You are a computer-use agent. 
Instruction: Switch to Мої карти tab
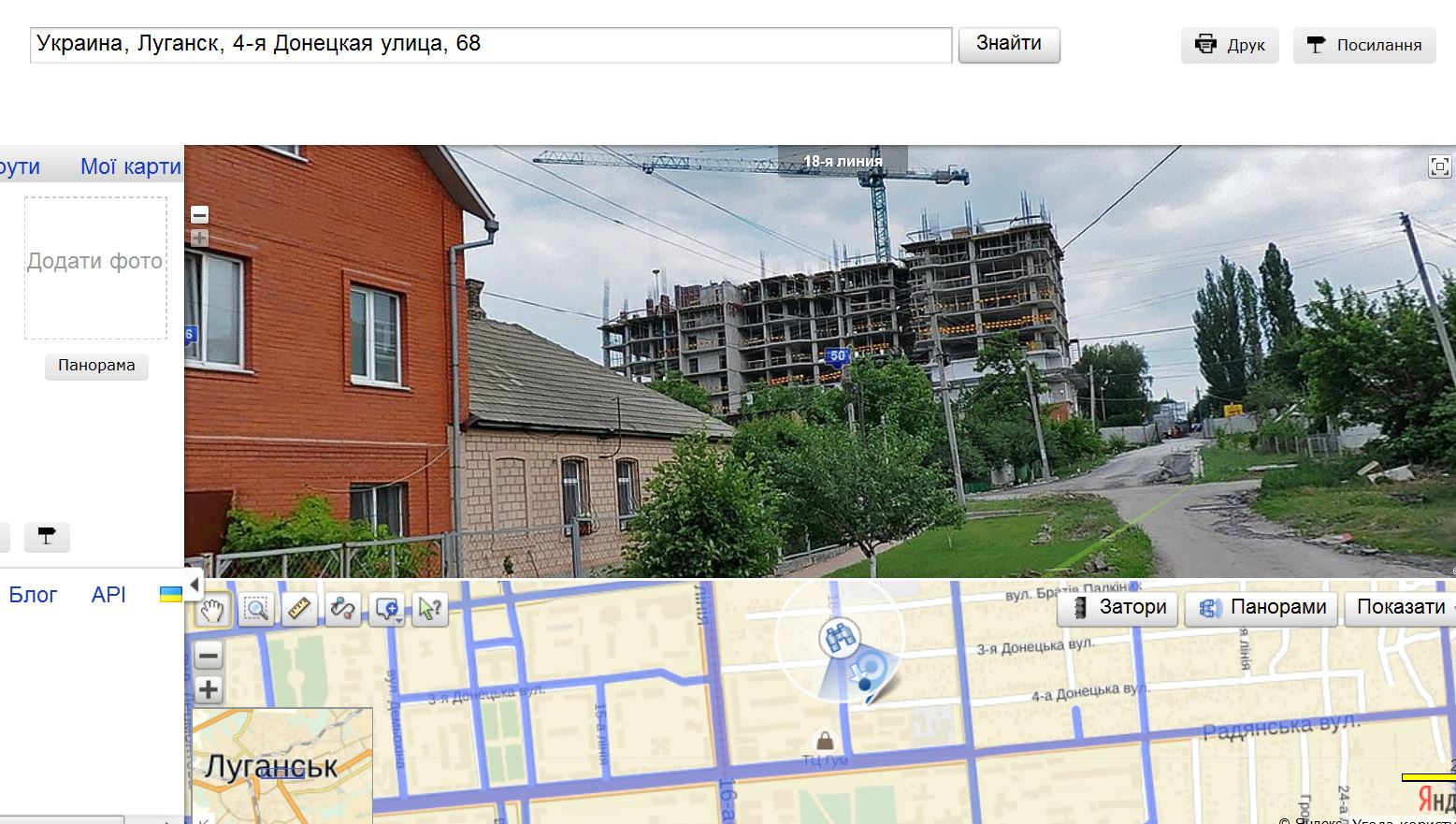(131, 166)
